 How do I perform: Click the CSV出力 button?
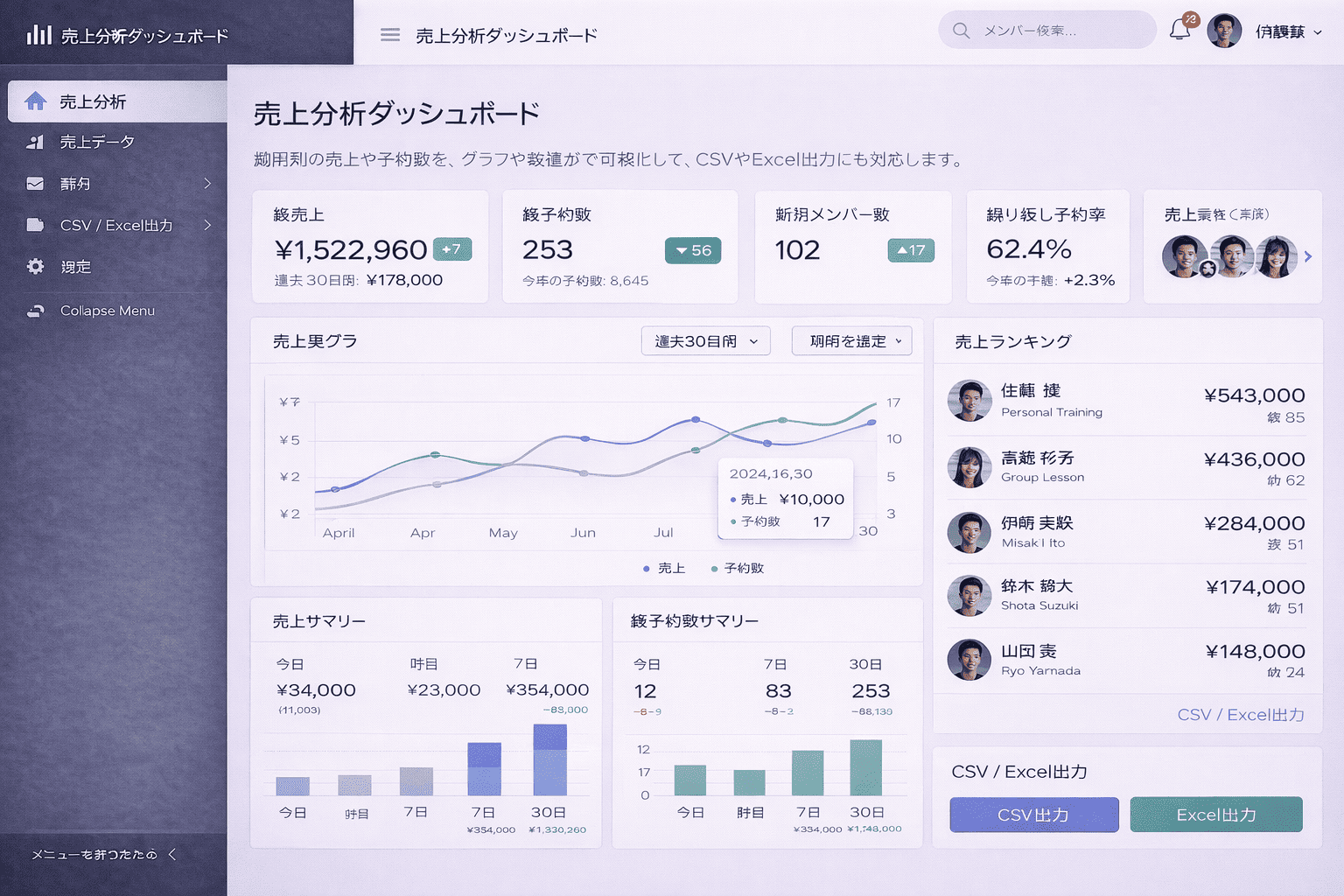[x=1033, y=815]
